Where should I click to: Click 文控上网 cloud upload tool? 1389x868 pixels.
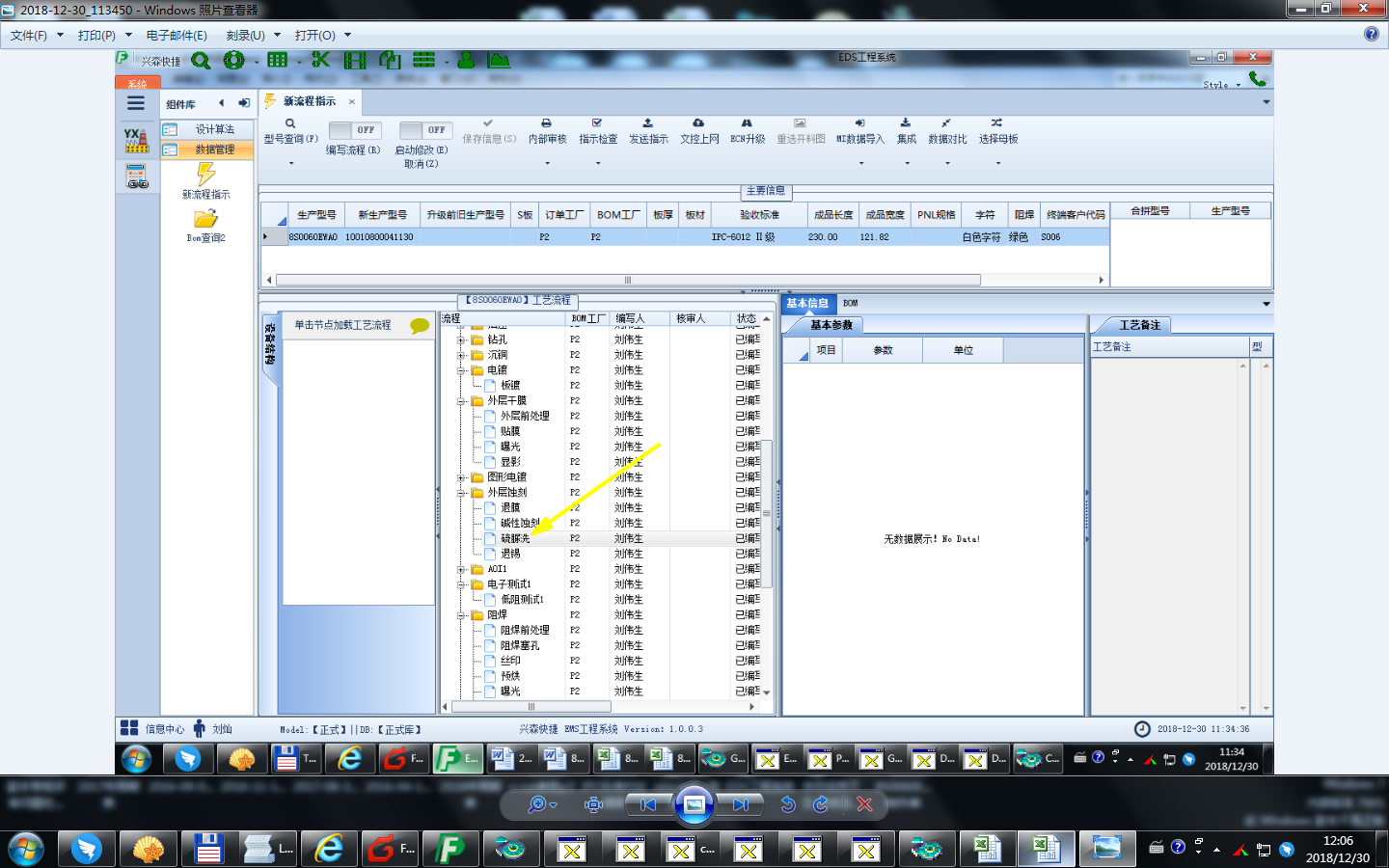tap(699, 131)
